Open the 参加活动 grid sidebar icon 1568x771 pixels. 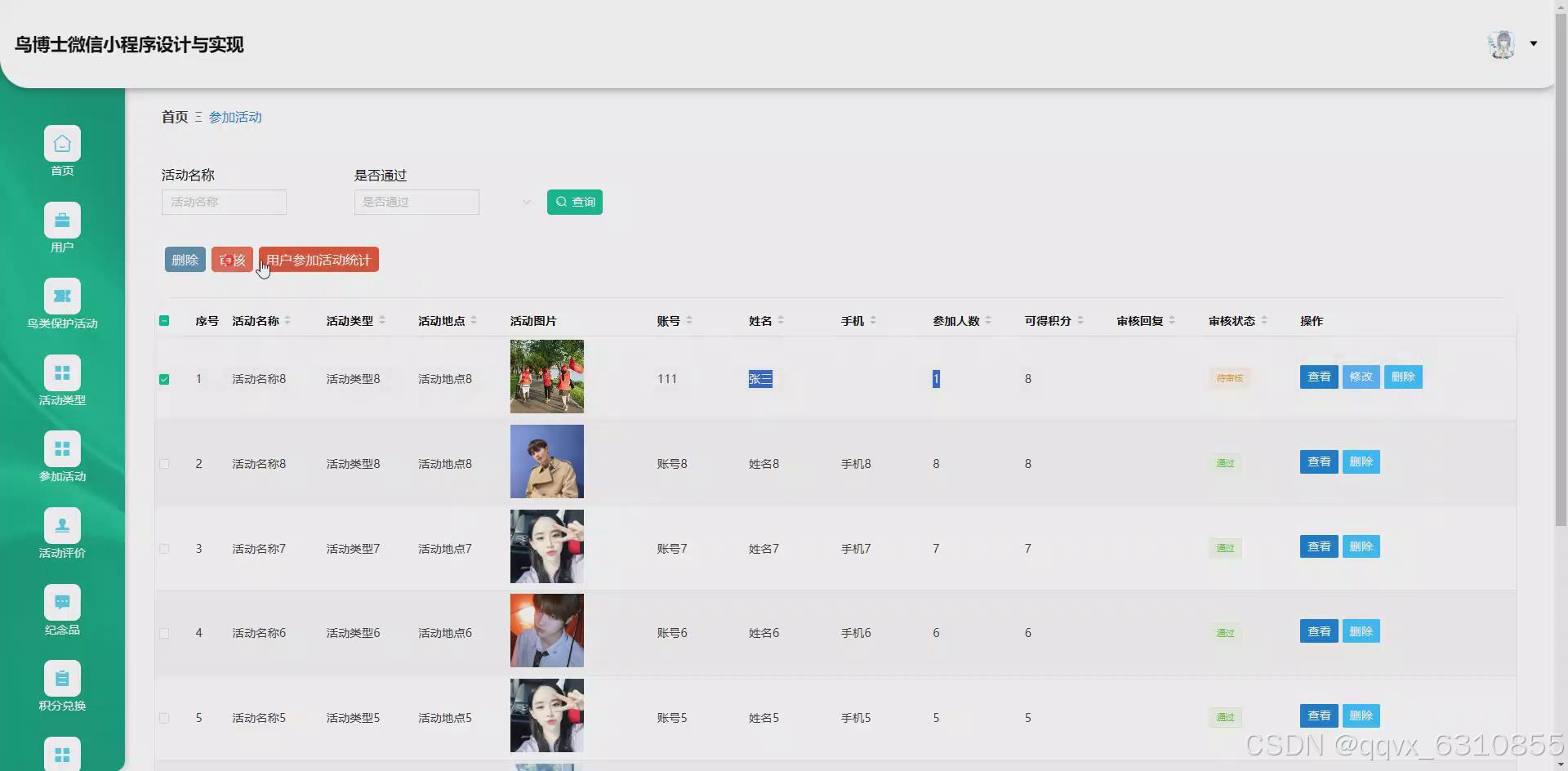coord(62,449)
